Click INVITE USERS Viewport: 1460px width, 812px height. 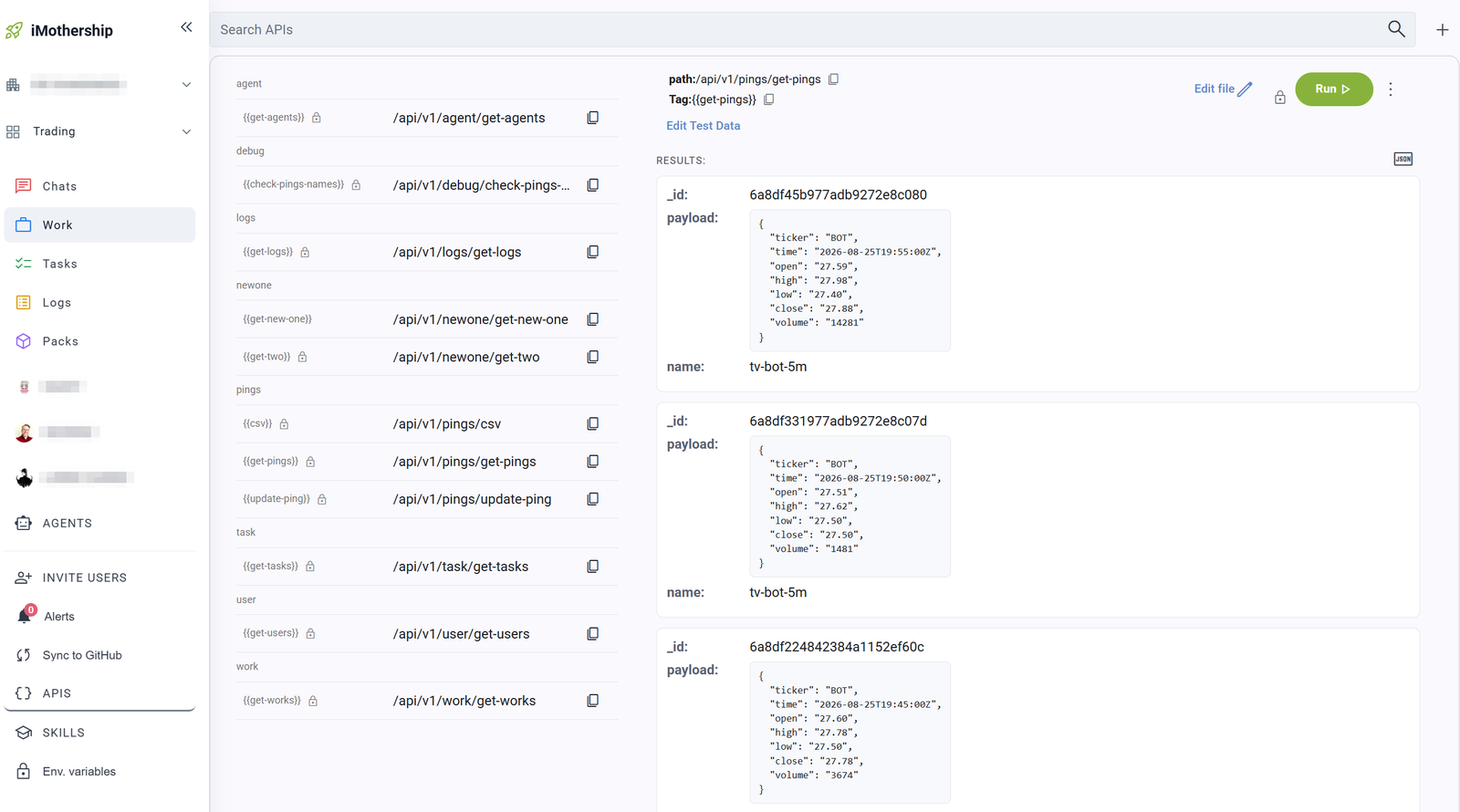point(99,578)
